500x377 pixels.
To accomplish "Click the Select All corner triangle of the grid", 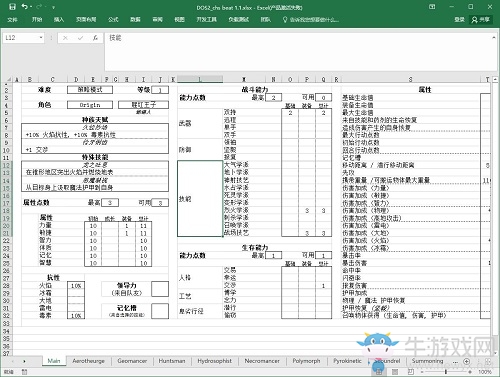I will tap(9, 79).
